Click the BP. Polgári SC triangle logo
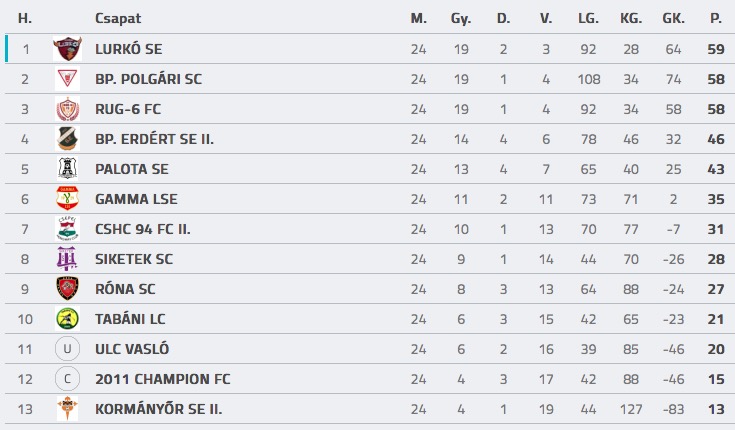 67,79
